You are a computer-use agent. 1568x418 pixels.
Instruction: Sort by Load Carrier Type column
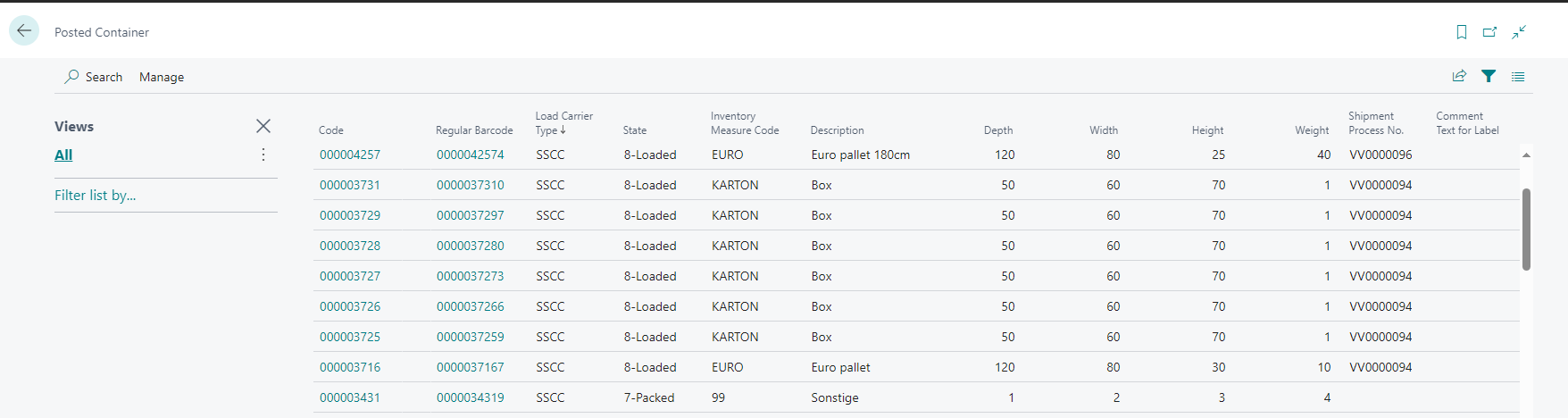click(x=563, y=123)
